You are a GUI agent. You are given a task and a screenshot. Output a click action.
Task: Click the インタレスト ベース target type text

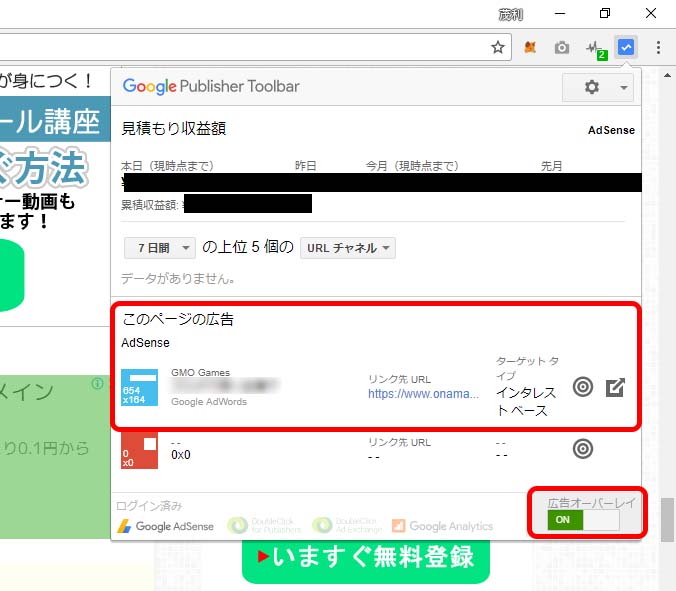click(x=526, y=402)
